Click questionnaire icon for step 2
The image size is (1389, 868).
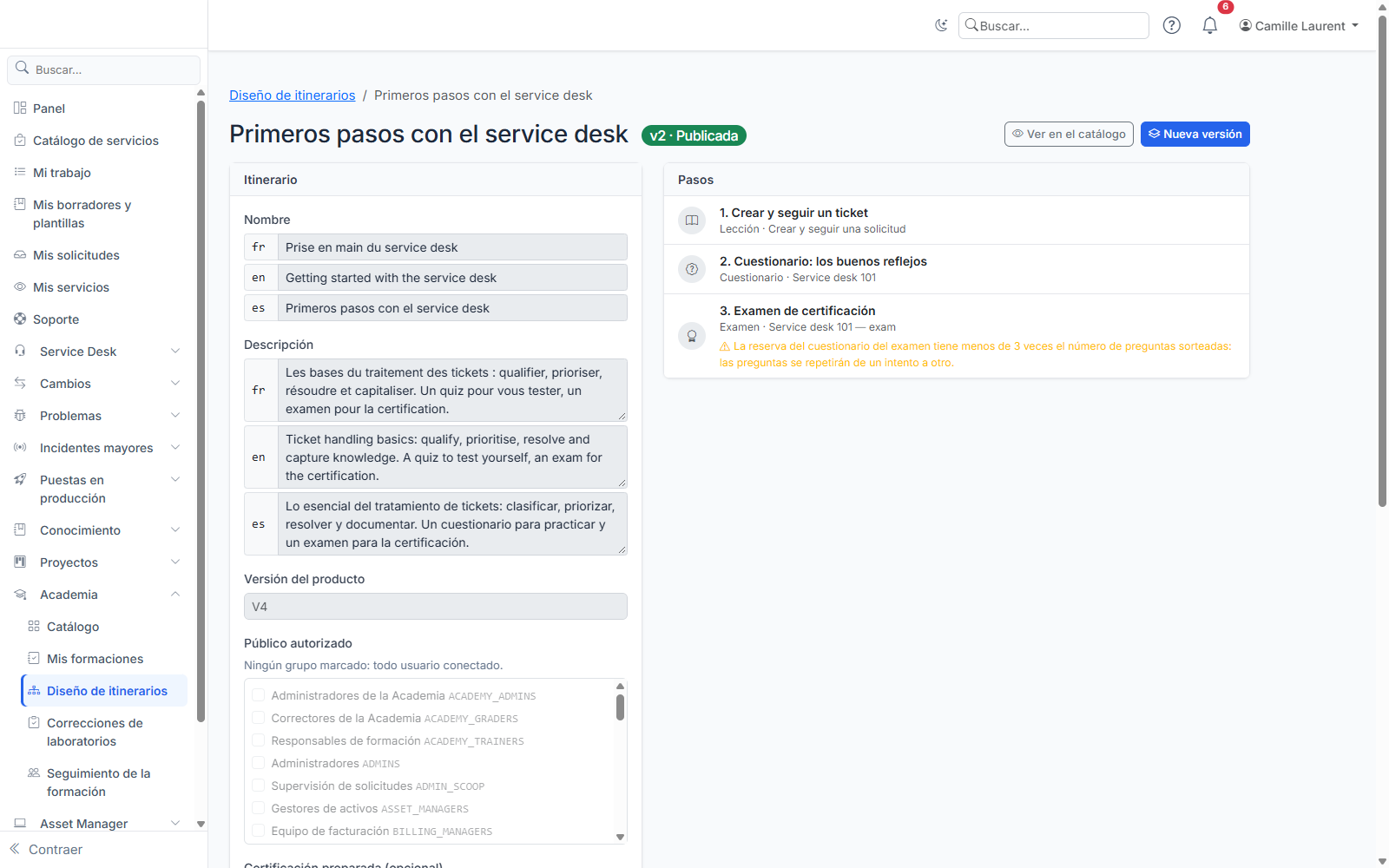tap(692, 269)
